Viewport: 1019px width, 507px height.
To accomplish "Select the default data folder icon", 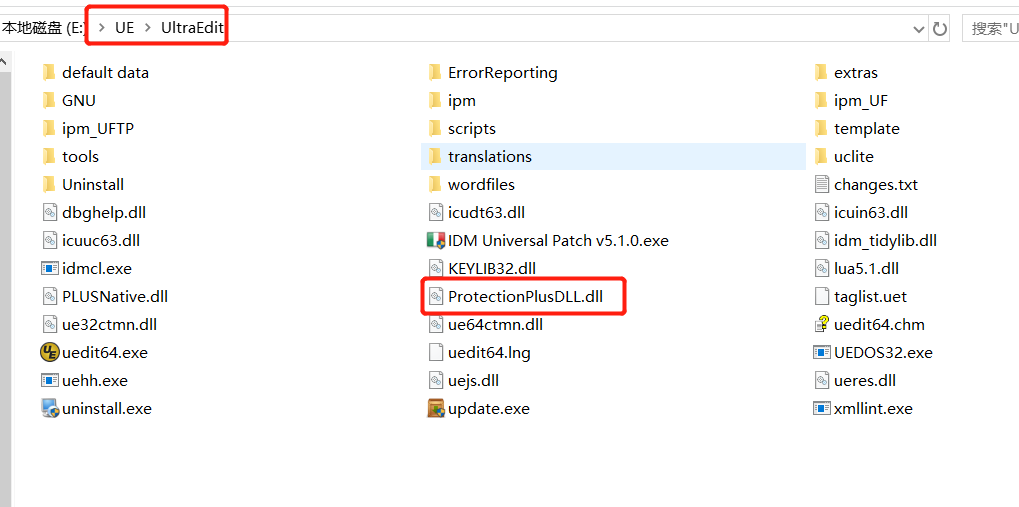I will click(x=49, y=72).
